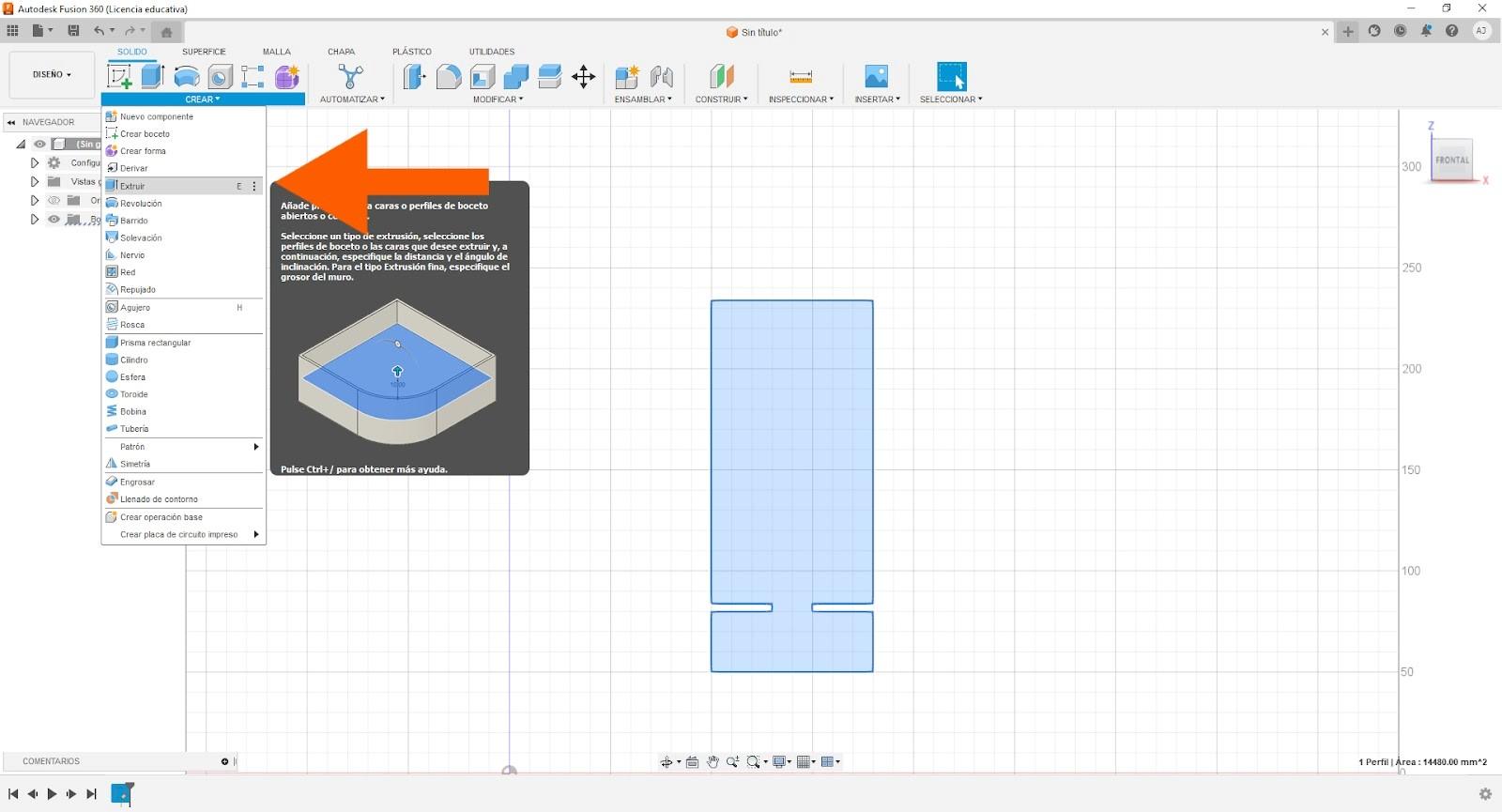Collapse the NAVEGADOR panel arrows
The image size is (1502, 812).
[x=11, y=122]
